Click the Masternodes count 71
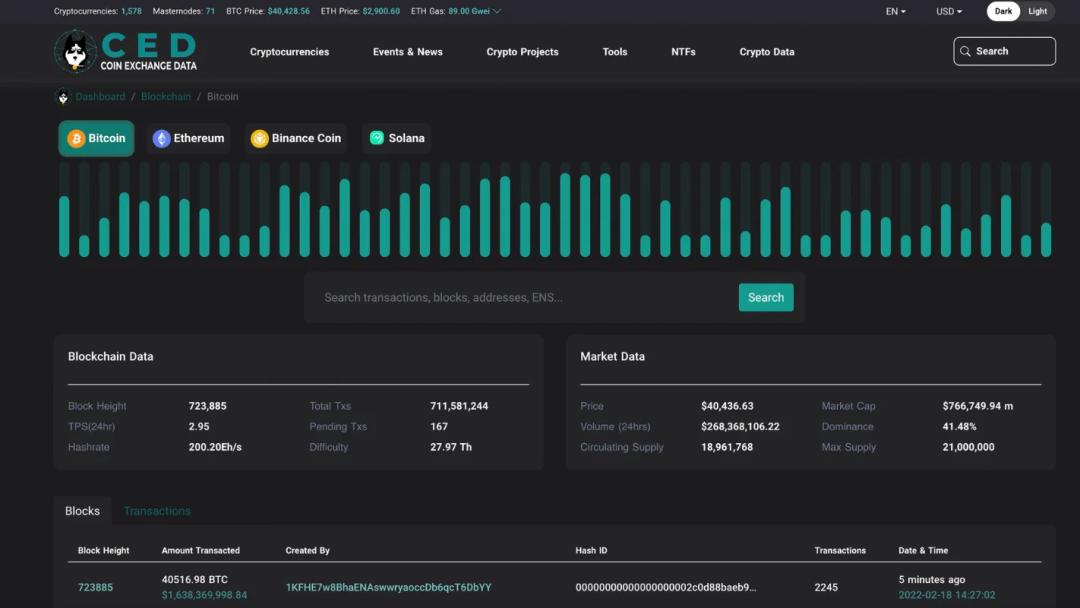This screenshot has height=608, width=1080. pos(210,11)
